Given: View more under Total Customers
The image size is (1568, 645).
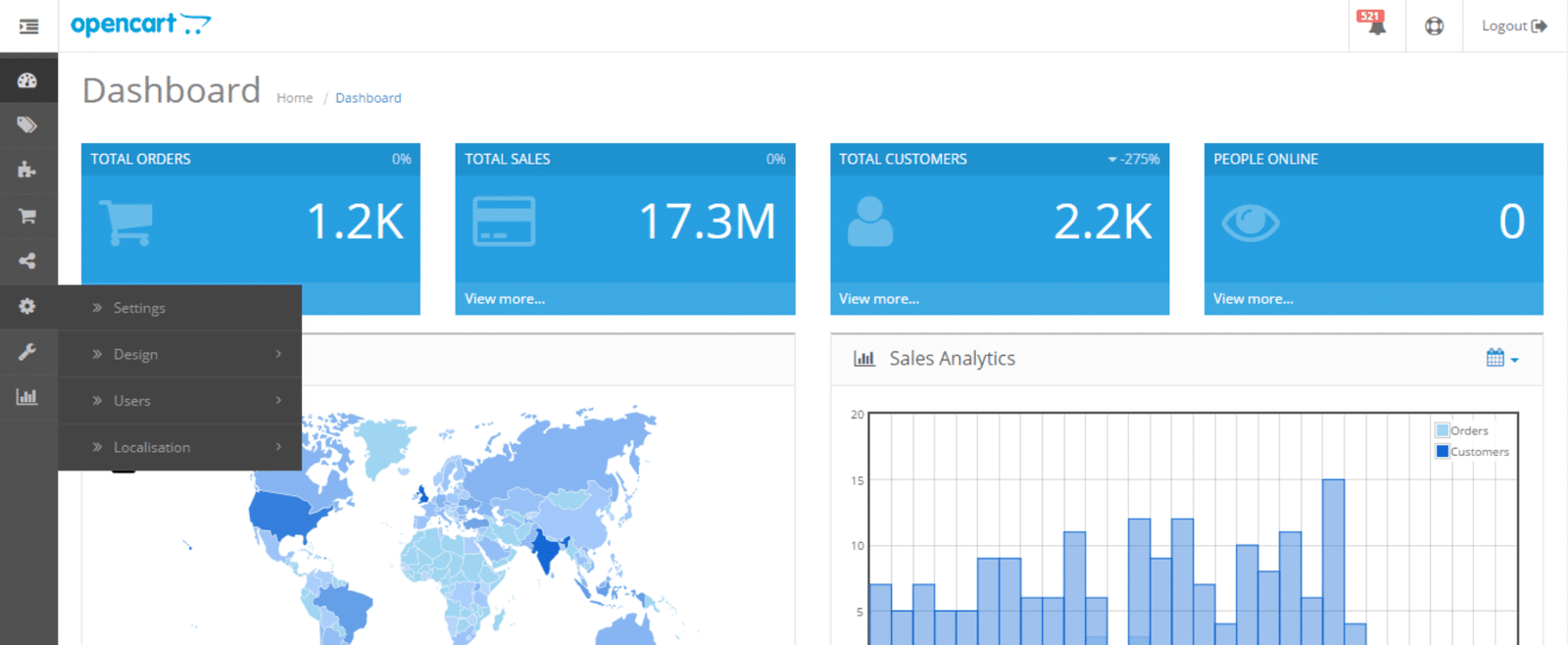Looking at the screenshot, I should click(x=879, y=299).
